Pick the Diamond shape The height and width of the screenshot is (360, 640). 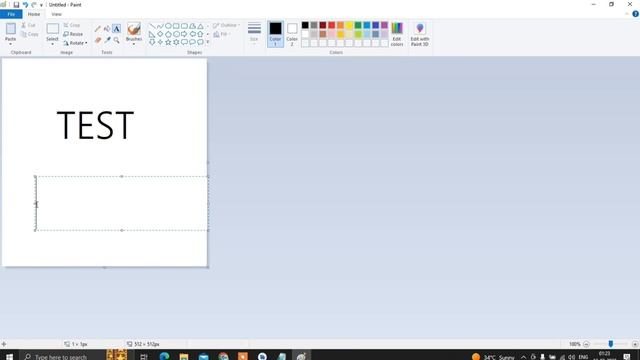click(160, 34)
